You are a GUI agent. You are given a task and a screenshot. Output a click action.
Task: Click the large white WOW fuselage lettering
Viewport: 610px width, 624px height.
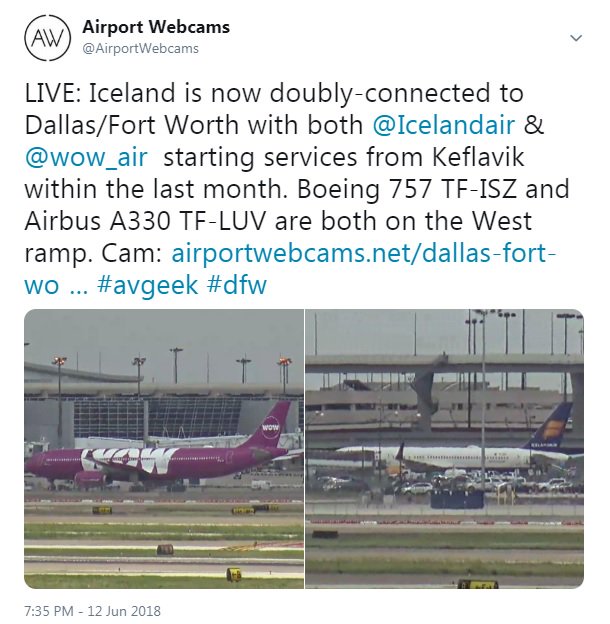tap(130, 459)
